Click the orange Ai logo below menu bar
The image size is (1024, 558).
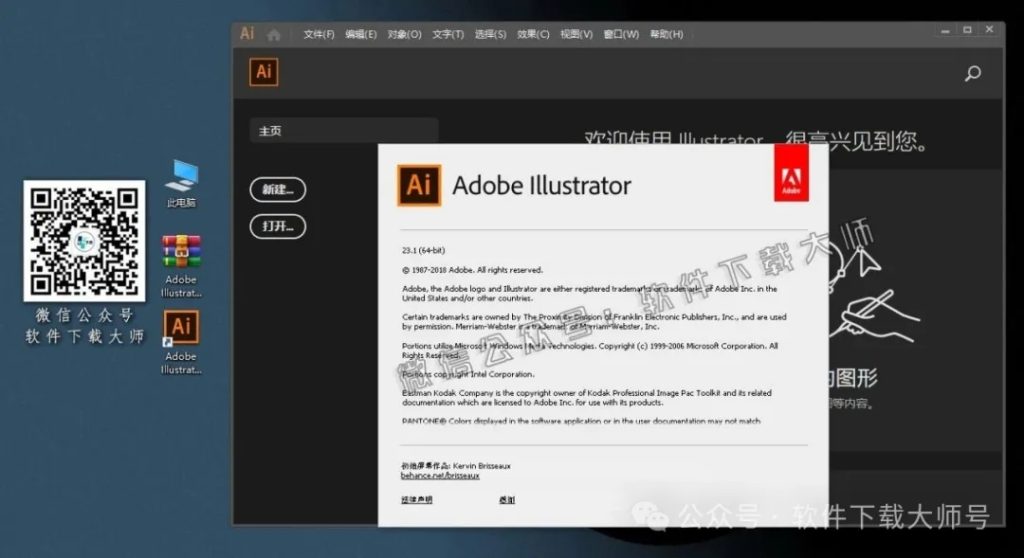(264, 72)
